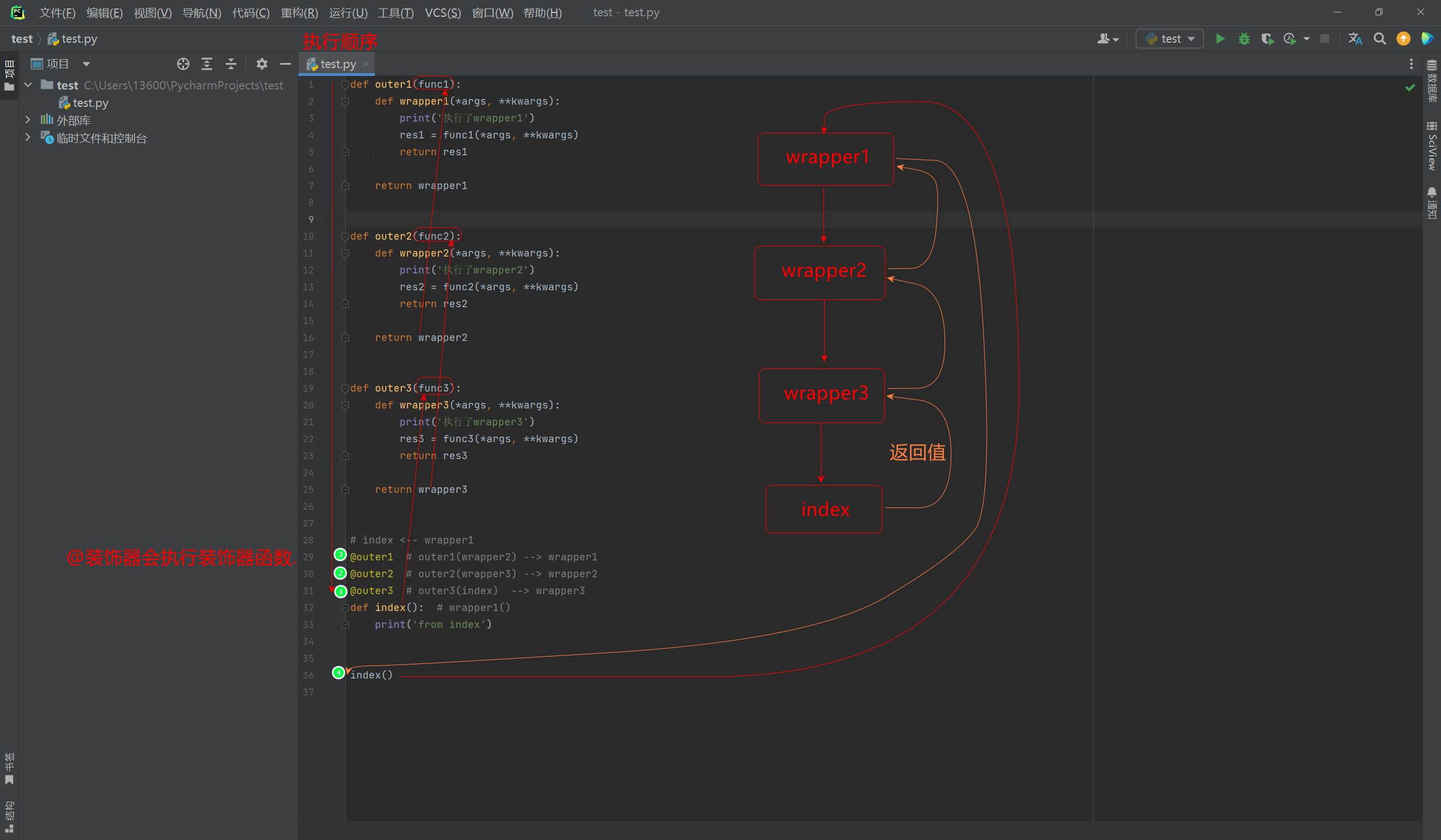This screenshot has height=840, width=1441.
Task: Open the Run menu
Action: (348, 12)
